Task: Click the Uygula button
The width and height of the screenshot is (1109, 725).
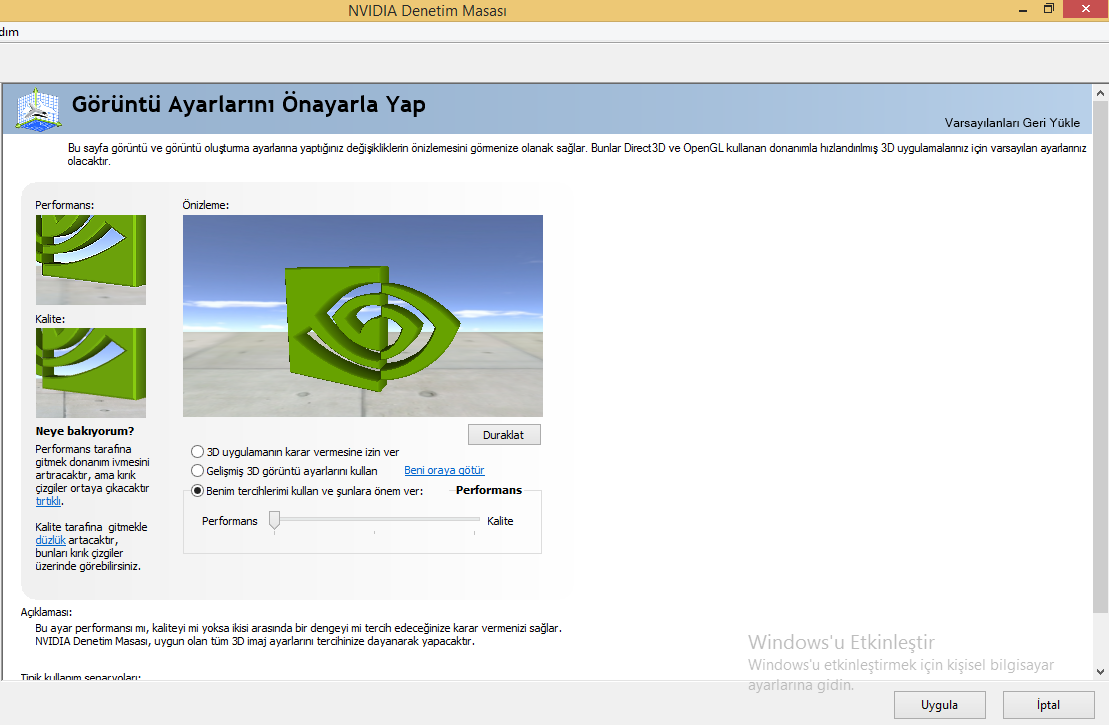Action: pos(939,705)
